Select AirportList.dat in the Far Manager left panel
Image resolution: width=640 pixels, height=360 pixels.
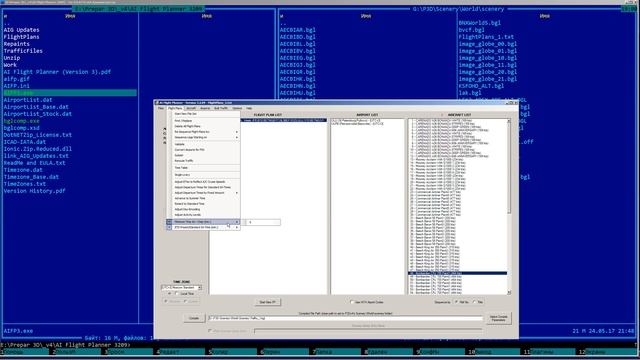click(28, 100)
